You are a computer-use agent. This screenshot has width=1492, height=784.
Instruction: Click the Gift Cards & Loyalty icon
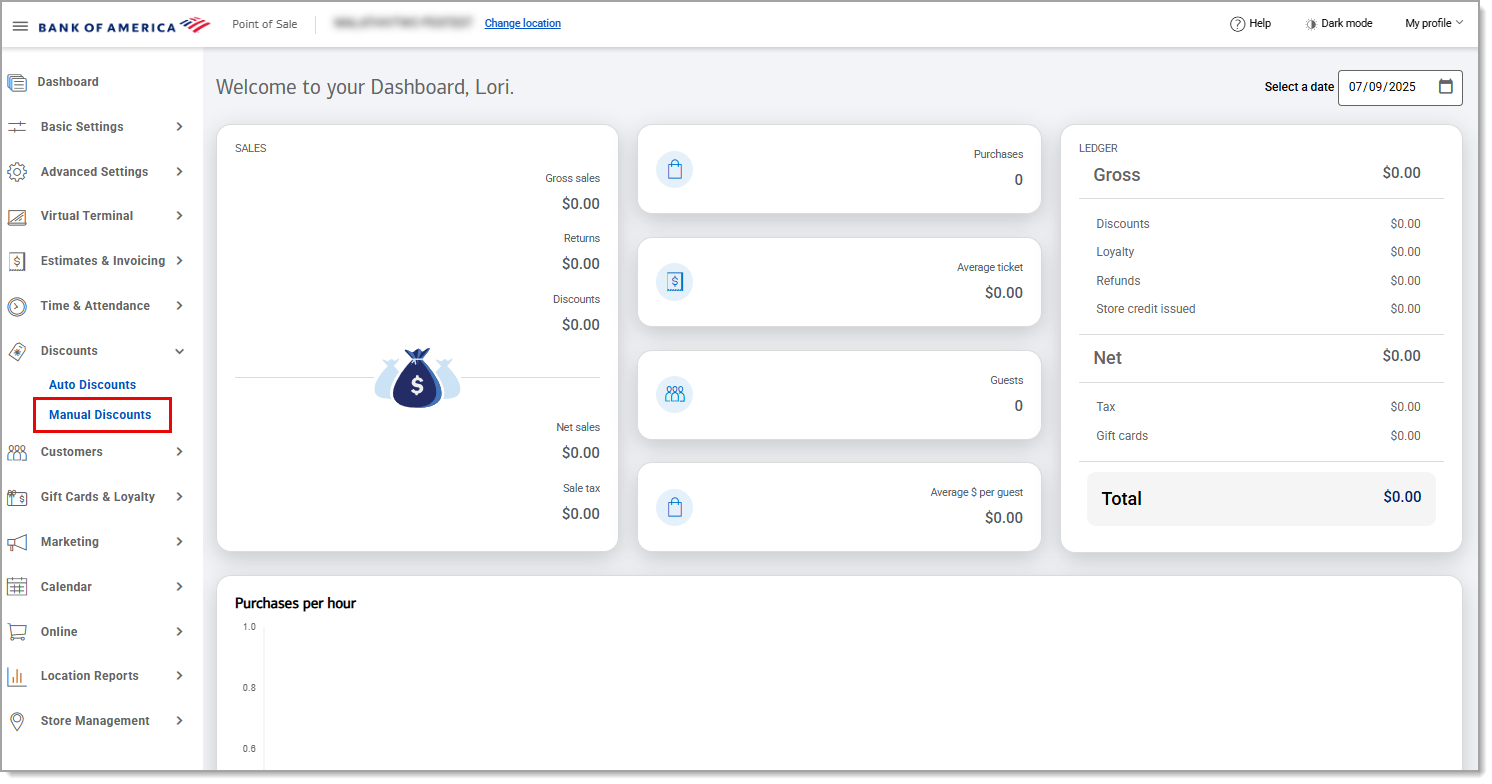coord(17,497)
